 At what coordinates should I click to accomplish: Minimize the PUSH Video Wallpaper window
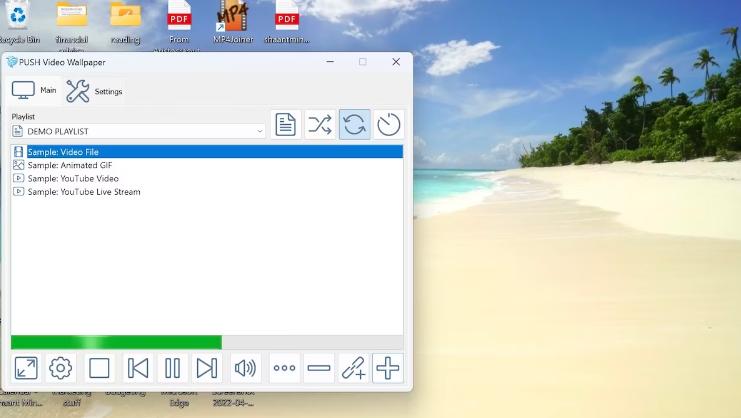click(330, 62)
